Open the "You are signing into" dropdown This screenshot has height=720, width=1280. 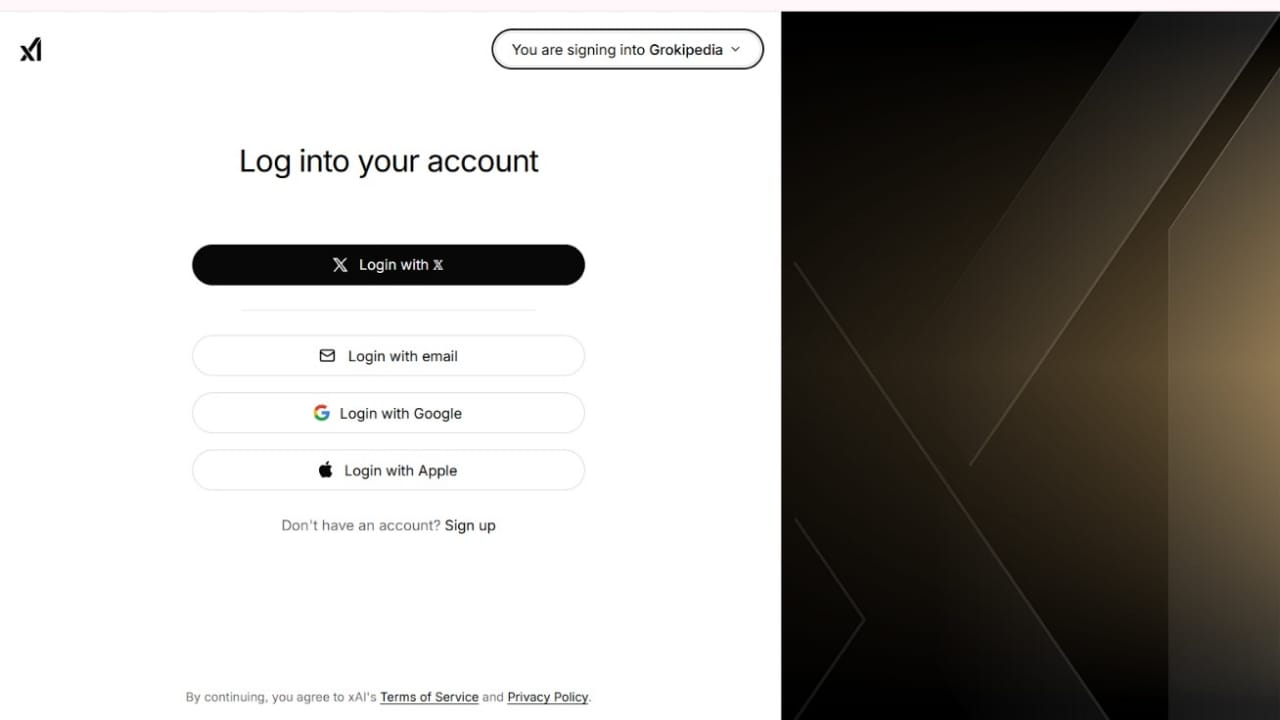(x=578, y=49)
